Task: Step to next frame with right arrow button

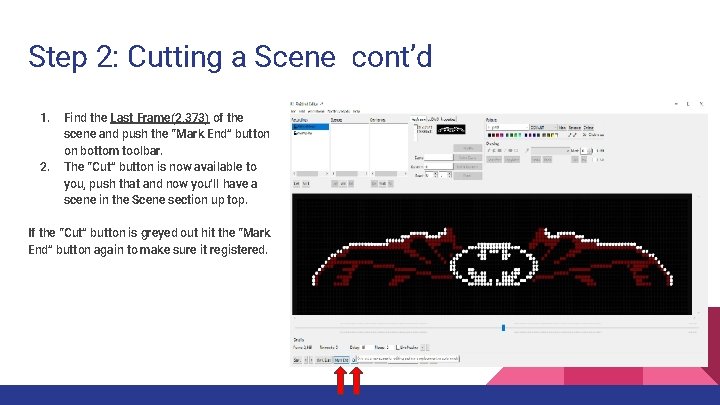Action: (311, 360)
